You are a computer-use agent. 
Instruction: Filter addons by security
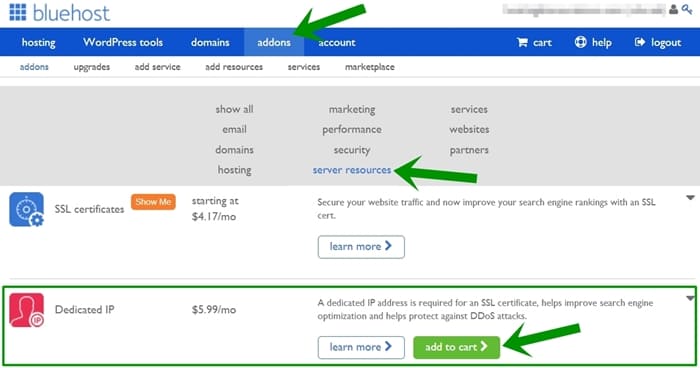(x=352, y=150)
